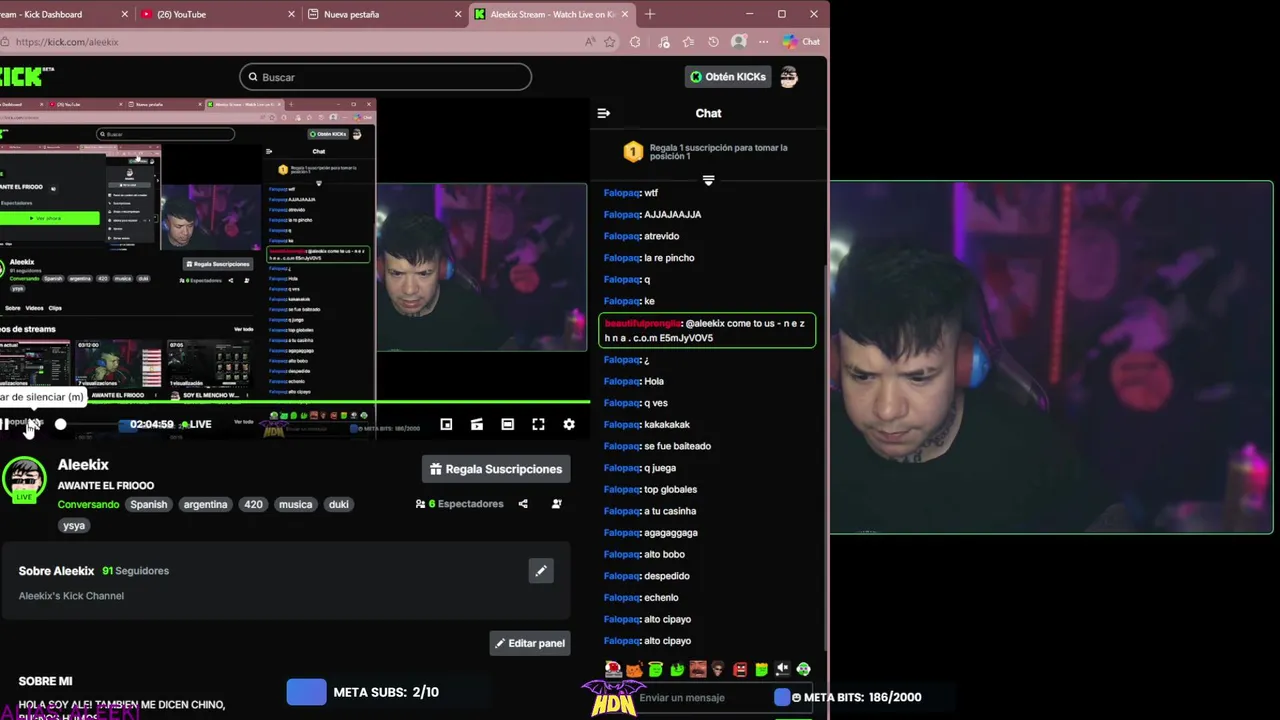Open the profile avatar menu in Kick header

coord(789,77)
